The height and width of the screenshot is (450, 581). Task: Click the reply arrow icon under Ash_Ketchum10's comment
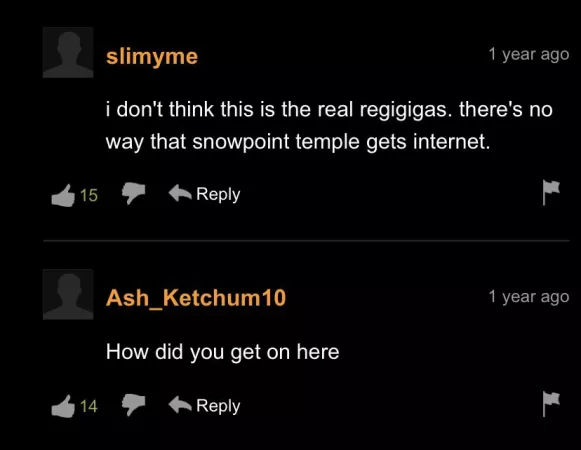(x=180, y=404)
